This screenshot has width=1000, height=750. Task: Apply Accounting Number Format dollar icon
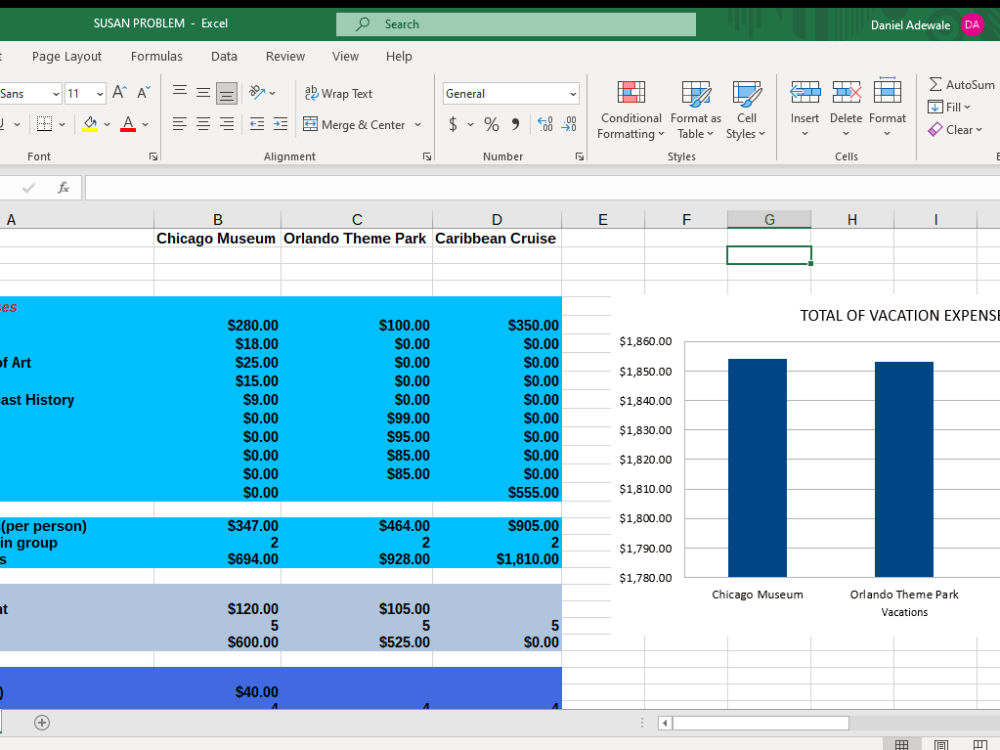(453, 124)
